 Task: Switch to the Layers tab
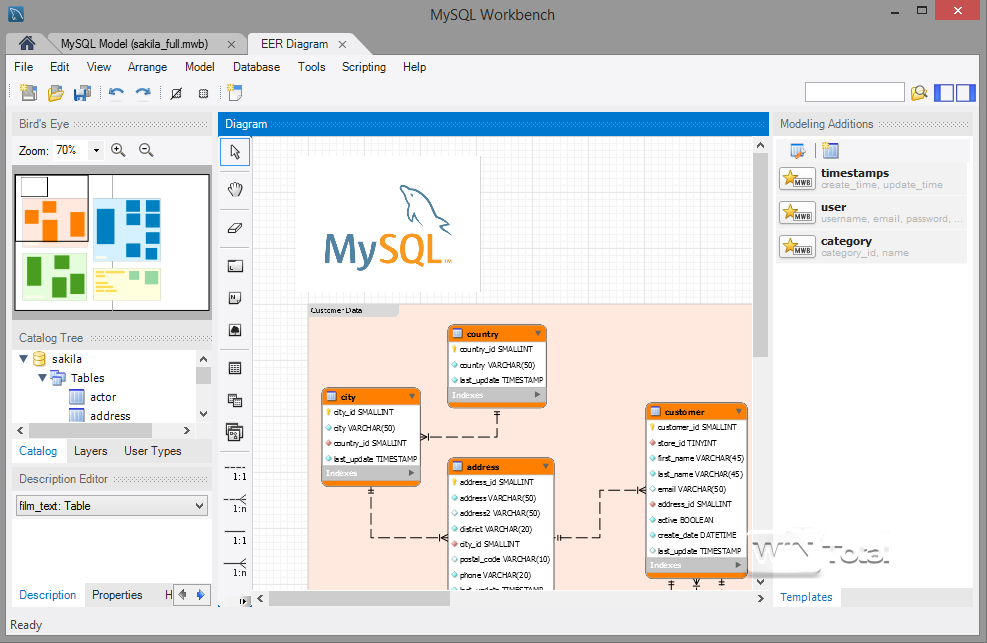[x=91, y=451]
